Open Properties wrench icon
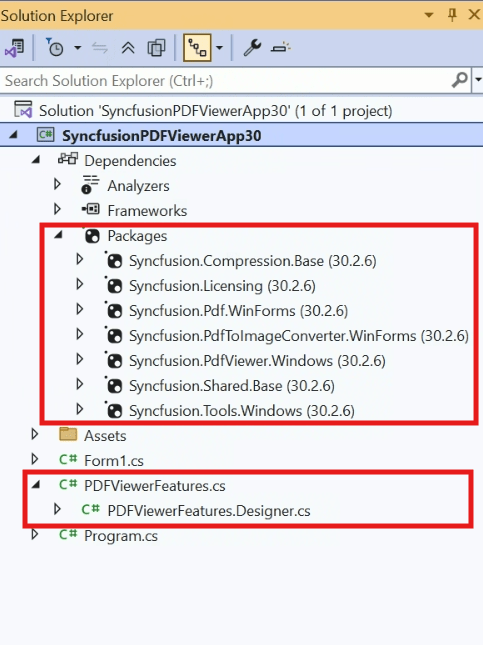This screenshot has height=645, width=483. (x=252, y=48)
